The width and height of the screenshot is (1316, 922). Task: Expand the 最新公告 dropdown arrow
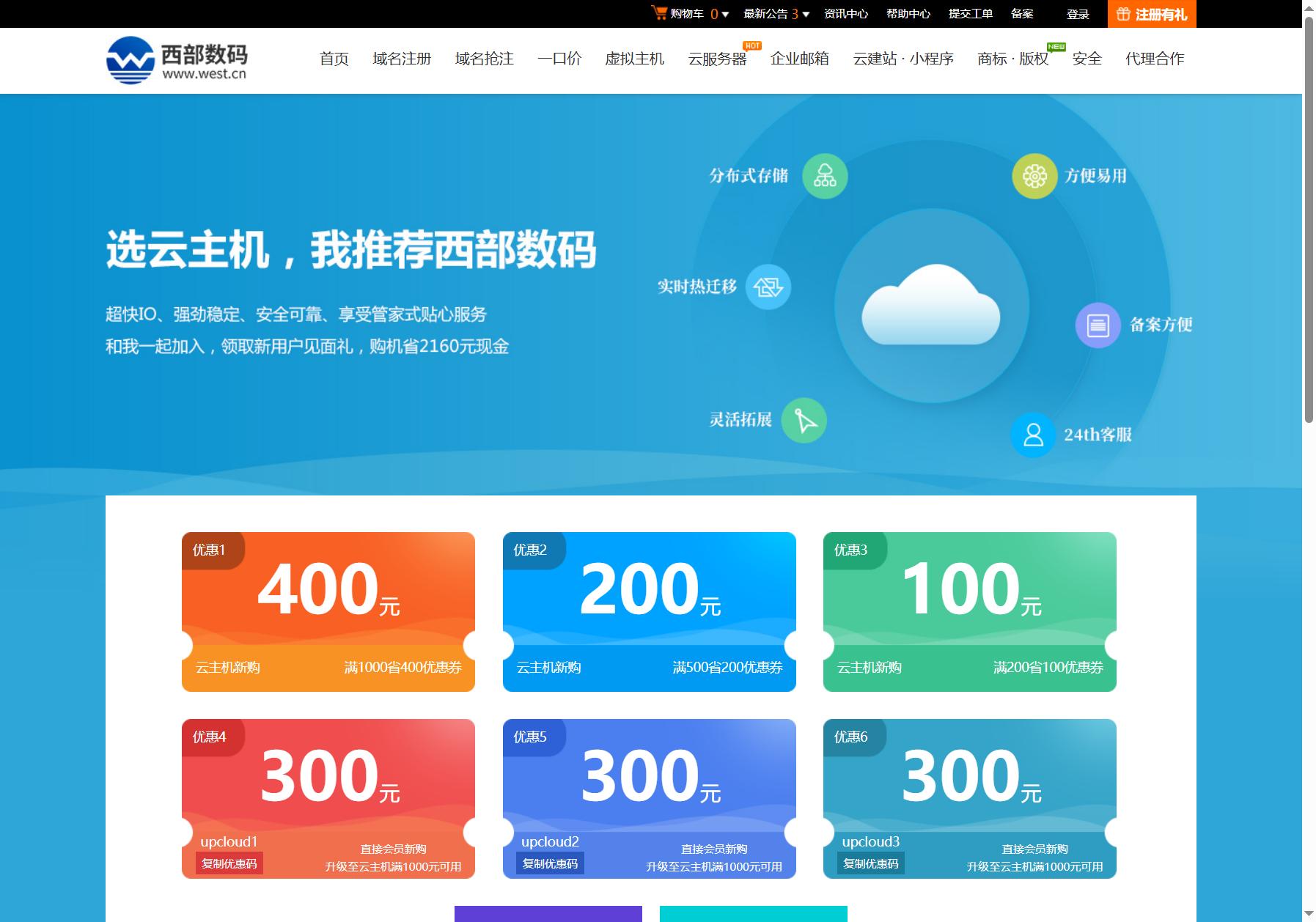[x=806, y=14]
